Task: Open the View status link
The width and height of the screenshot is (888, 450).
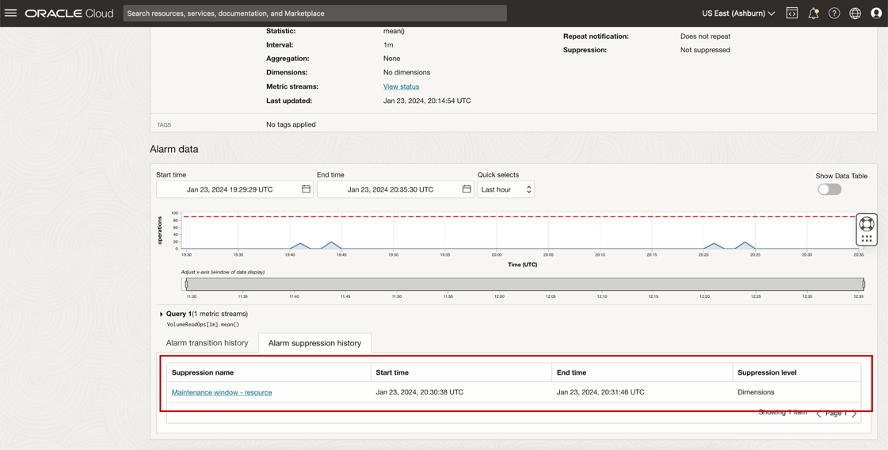Action: tap(401, 87)
